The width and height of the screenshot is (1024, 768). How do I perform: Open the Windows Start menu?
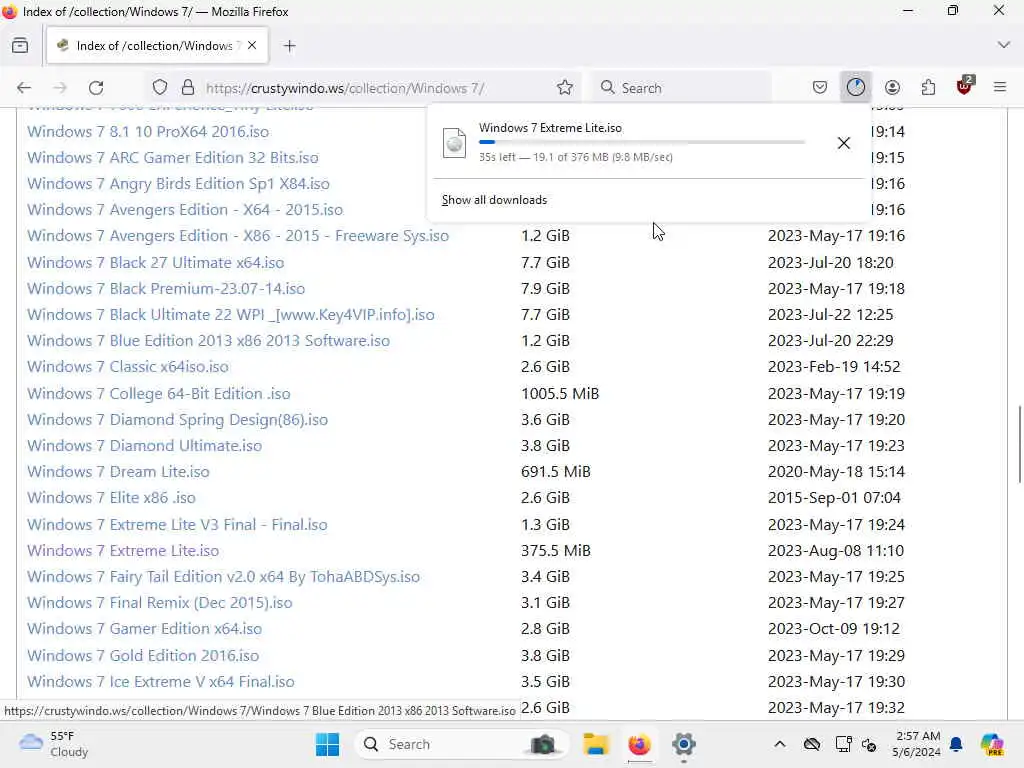[x=327, y=744]
